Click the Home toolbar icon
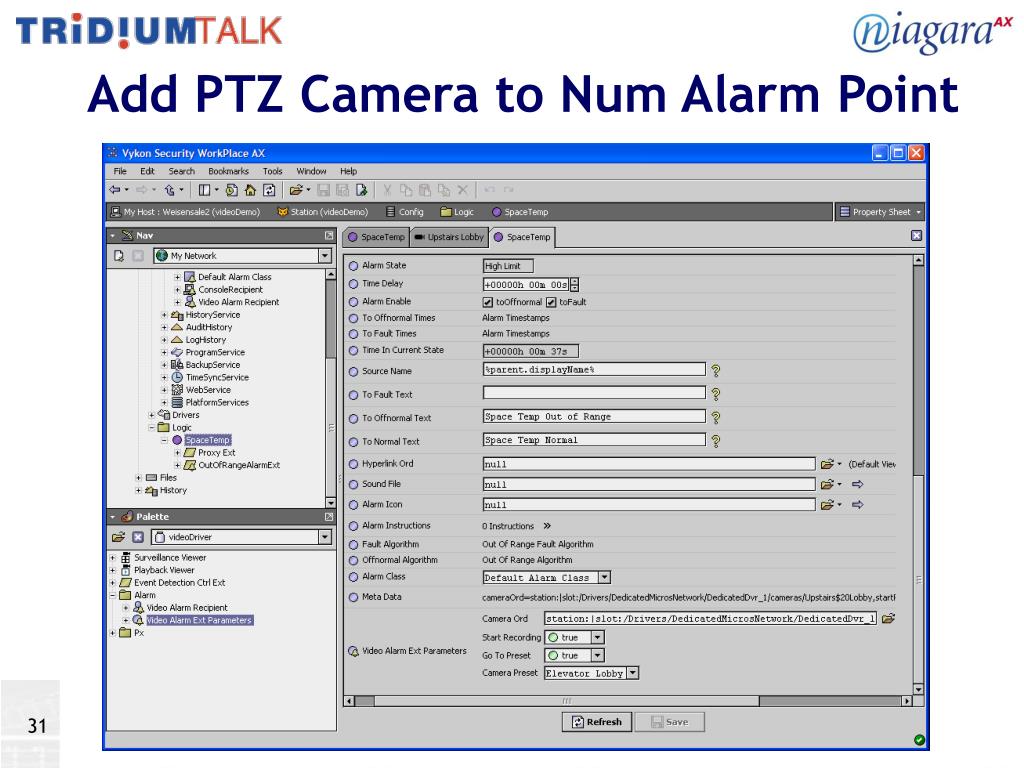The image size is (1024, 768). 250,190
